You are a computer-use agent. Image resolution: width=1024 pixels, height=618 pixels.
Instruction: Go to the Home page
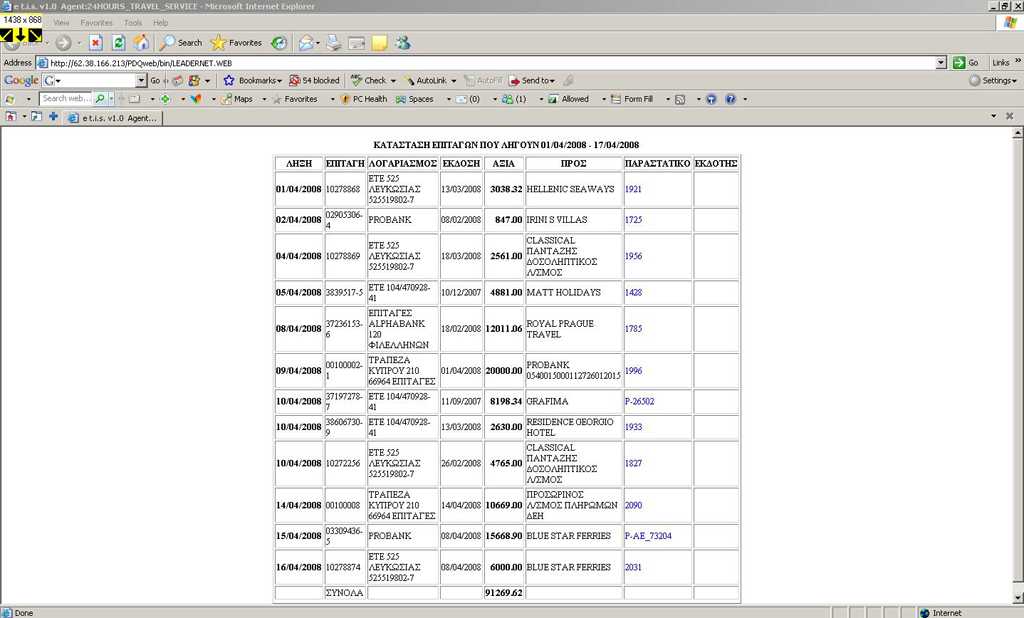pos(141,43)
